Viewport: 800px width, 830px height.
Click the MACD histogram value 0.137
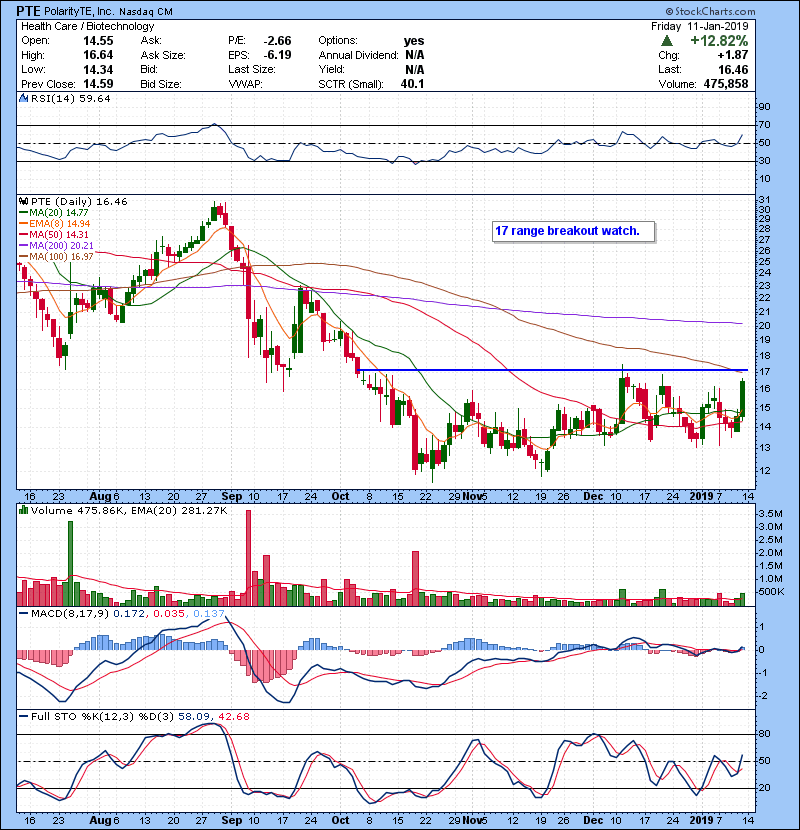click(209, 614)
